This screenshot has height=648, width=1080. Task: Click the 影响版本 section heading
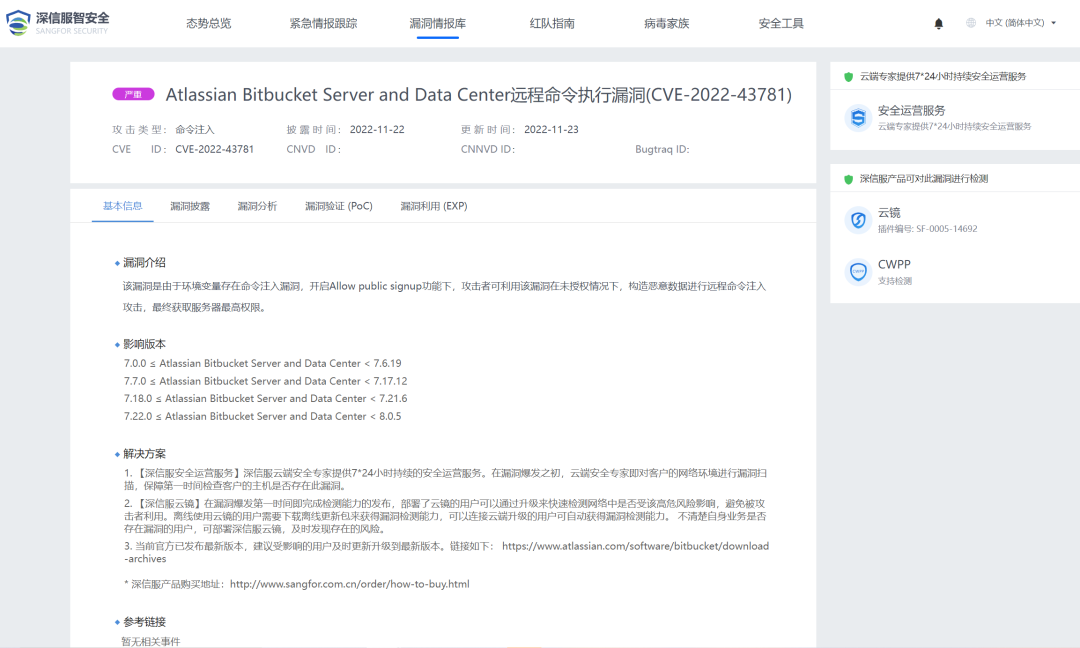click(x=144, y=344)
